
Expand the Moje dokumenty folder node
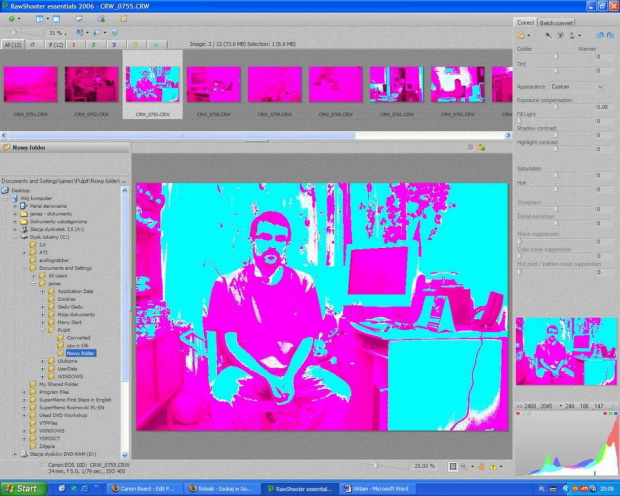click(x=42, y=314)
